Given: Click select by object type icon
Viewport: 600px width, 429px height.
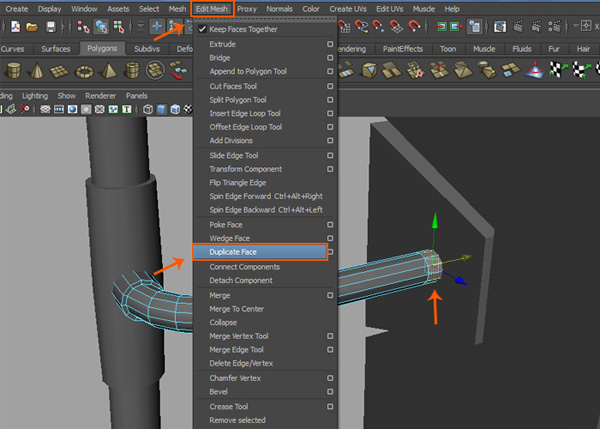Looking at the screenshot, I should pyautogui.click(x=101, y=26).
